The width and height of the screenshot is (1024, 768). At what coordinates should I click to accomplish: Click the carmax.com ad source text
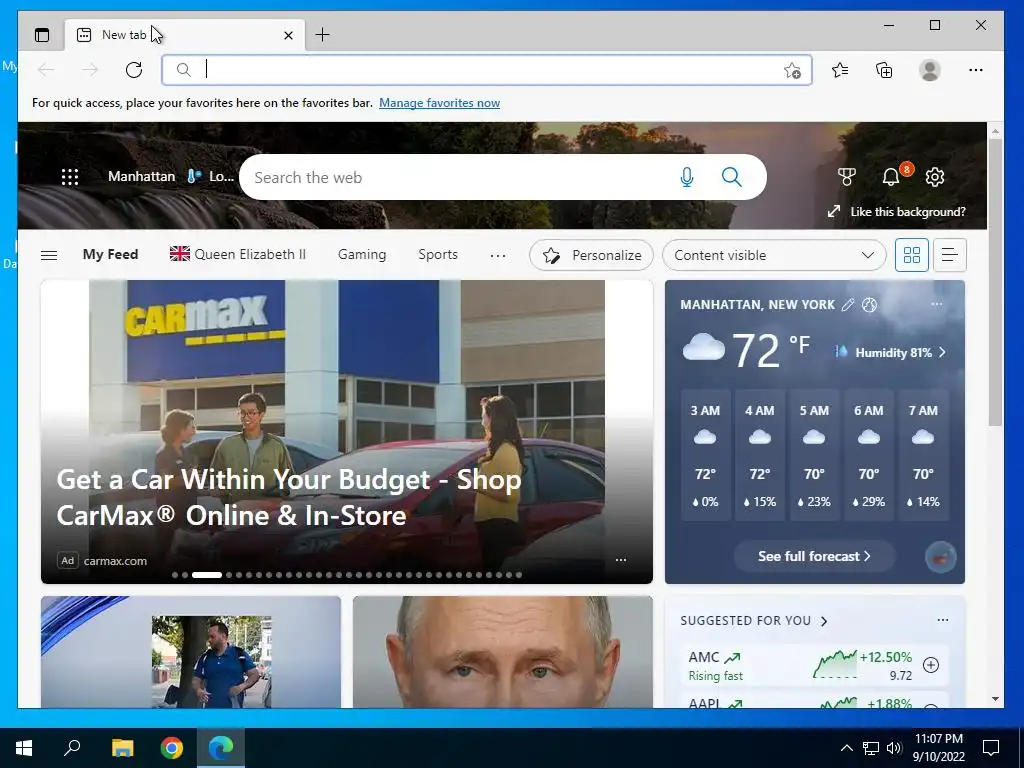[x=115, y=561]
